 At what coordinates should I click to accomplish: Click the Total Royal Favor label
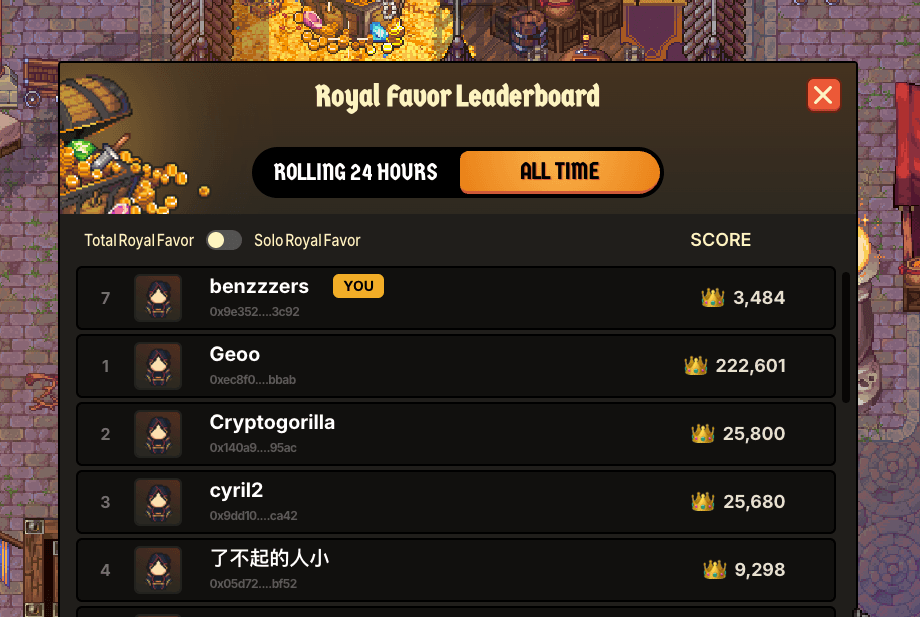[x=139, y=240]
